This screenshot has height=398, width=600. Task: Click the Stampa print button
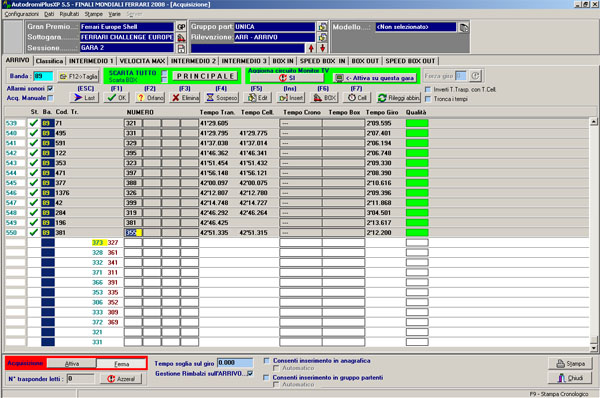click(x=570, y=364)
